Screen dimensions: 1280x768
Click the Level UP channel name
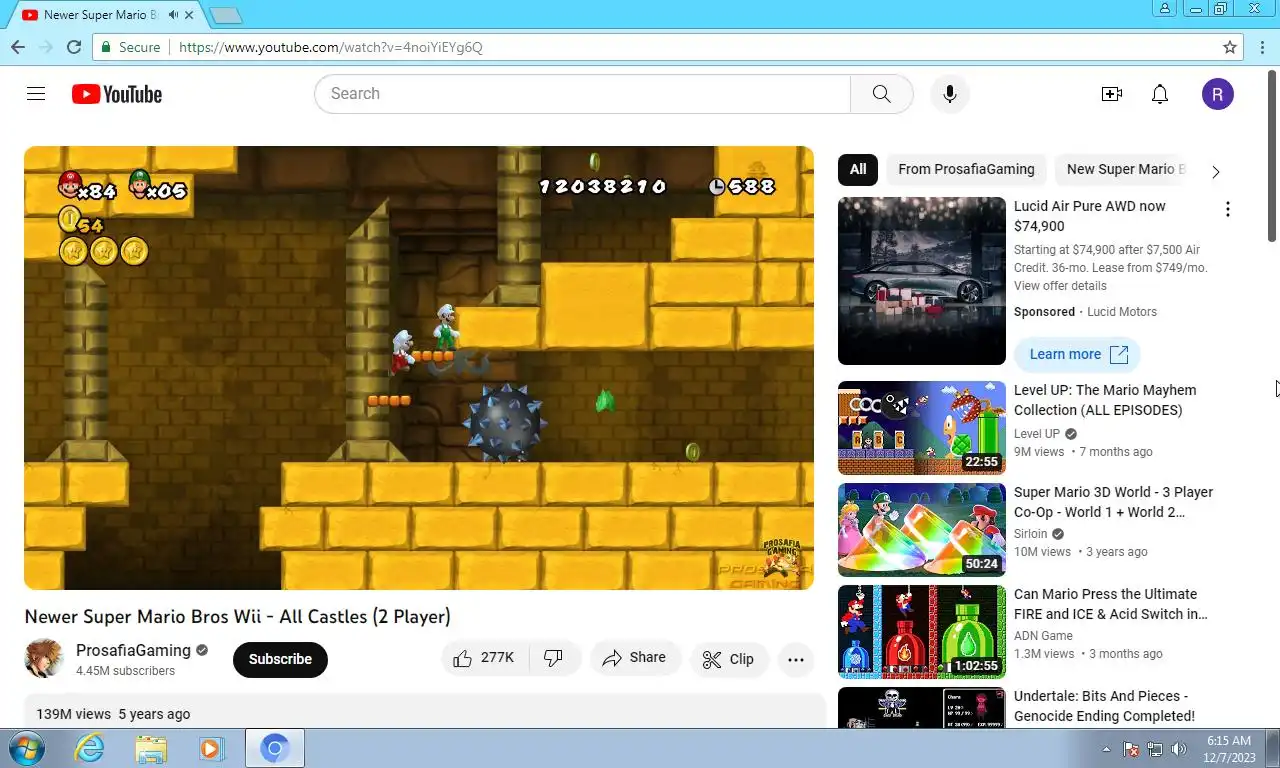(x=1037, y=434)
